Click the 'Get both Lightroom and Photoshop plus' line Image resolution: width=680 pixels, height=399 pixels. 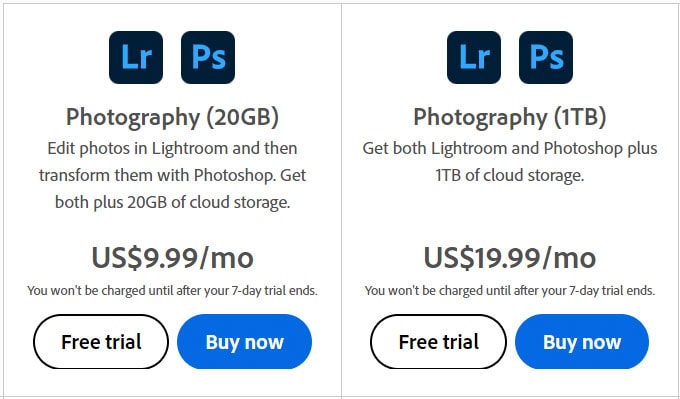click(x=510, y=149)
